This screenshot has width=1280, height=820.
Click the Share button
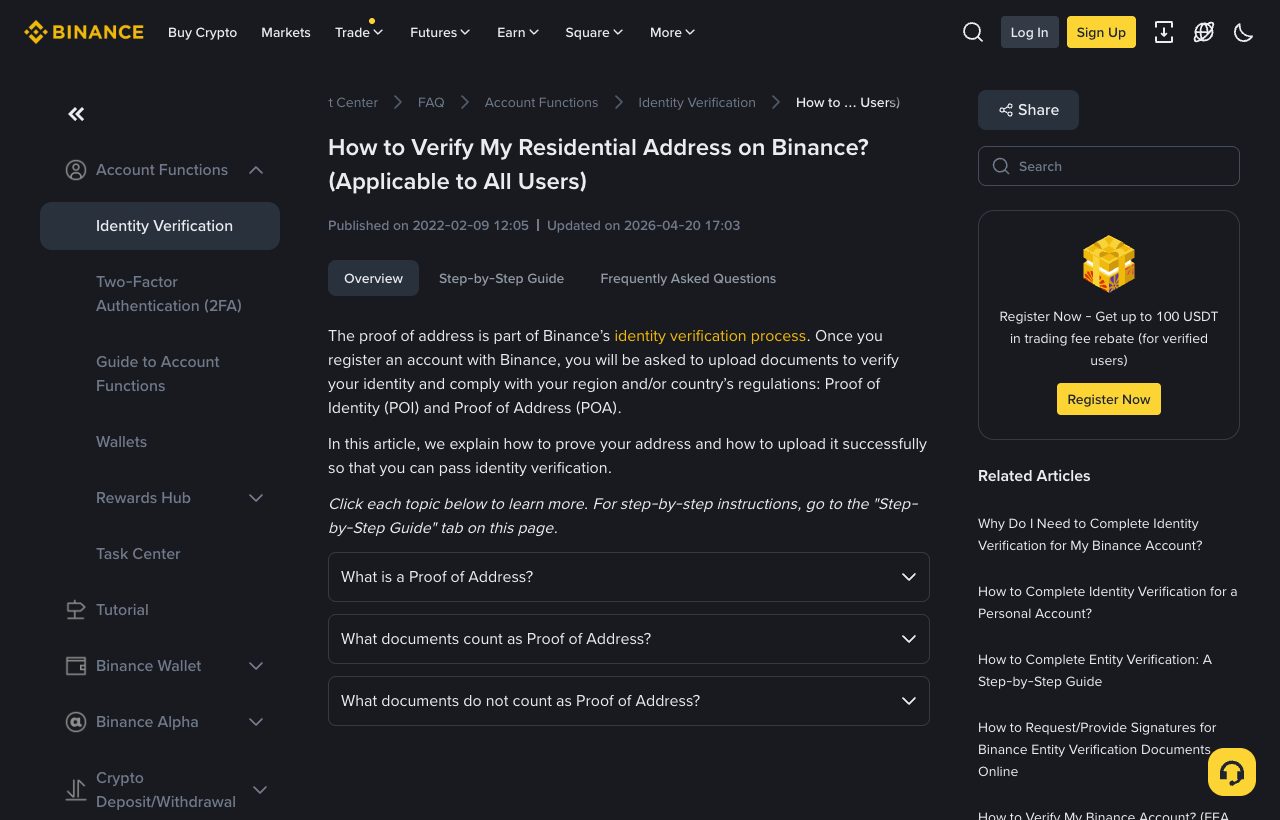click(x=1028, y=110)
